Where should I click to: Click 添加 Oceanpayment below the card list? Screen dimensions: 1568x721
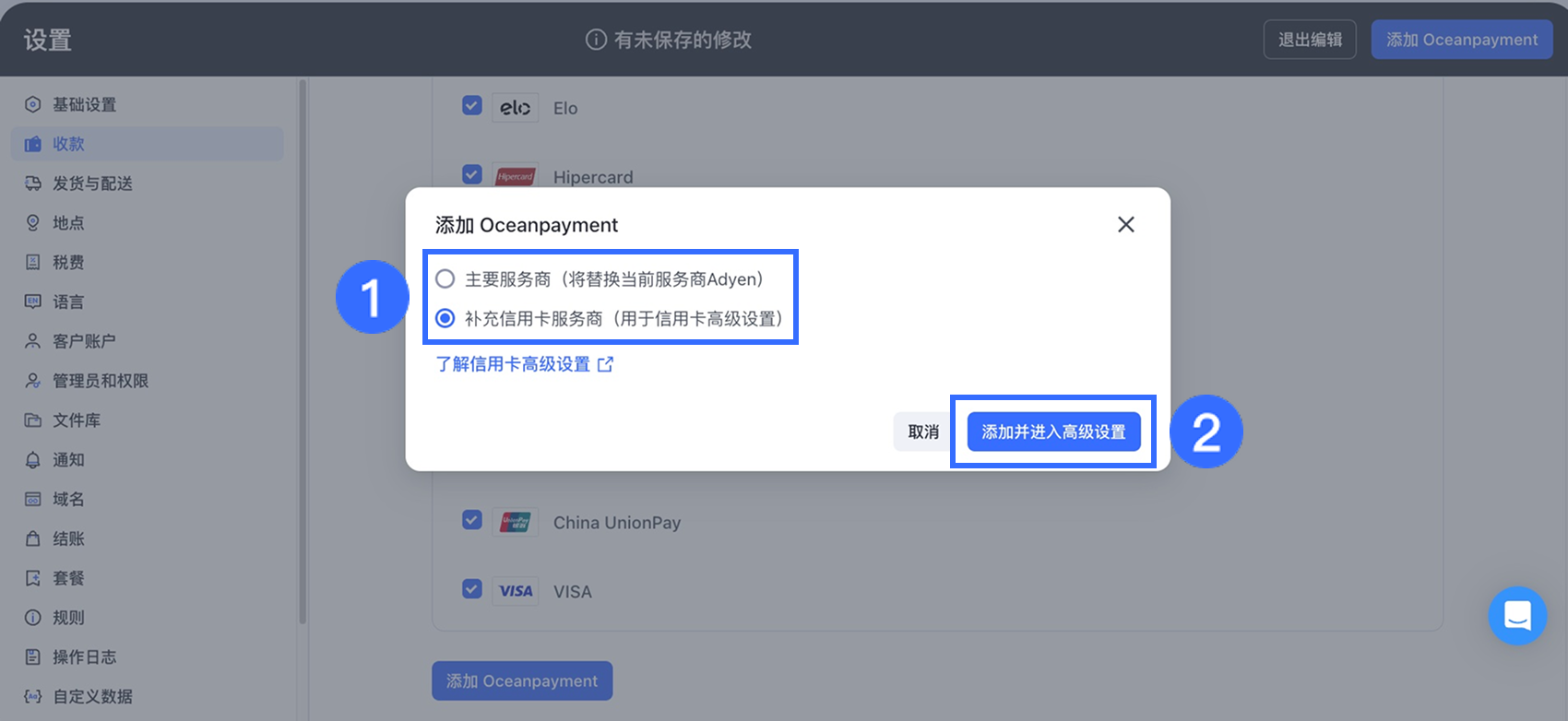[x=522, y=680]
